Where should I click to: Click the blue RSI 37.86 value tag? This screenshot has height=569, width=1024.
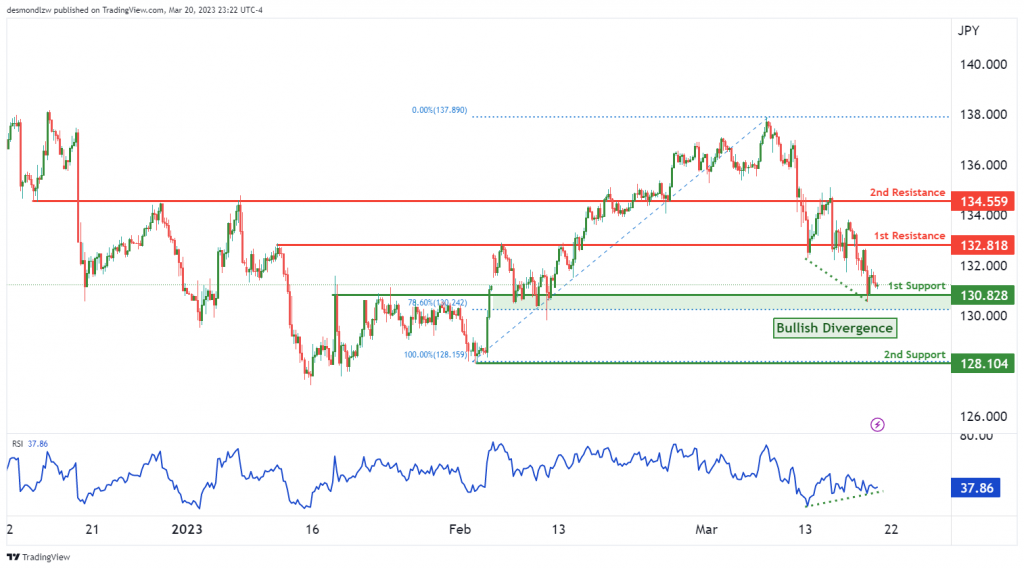[976, 488]
